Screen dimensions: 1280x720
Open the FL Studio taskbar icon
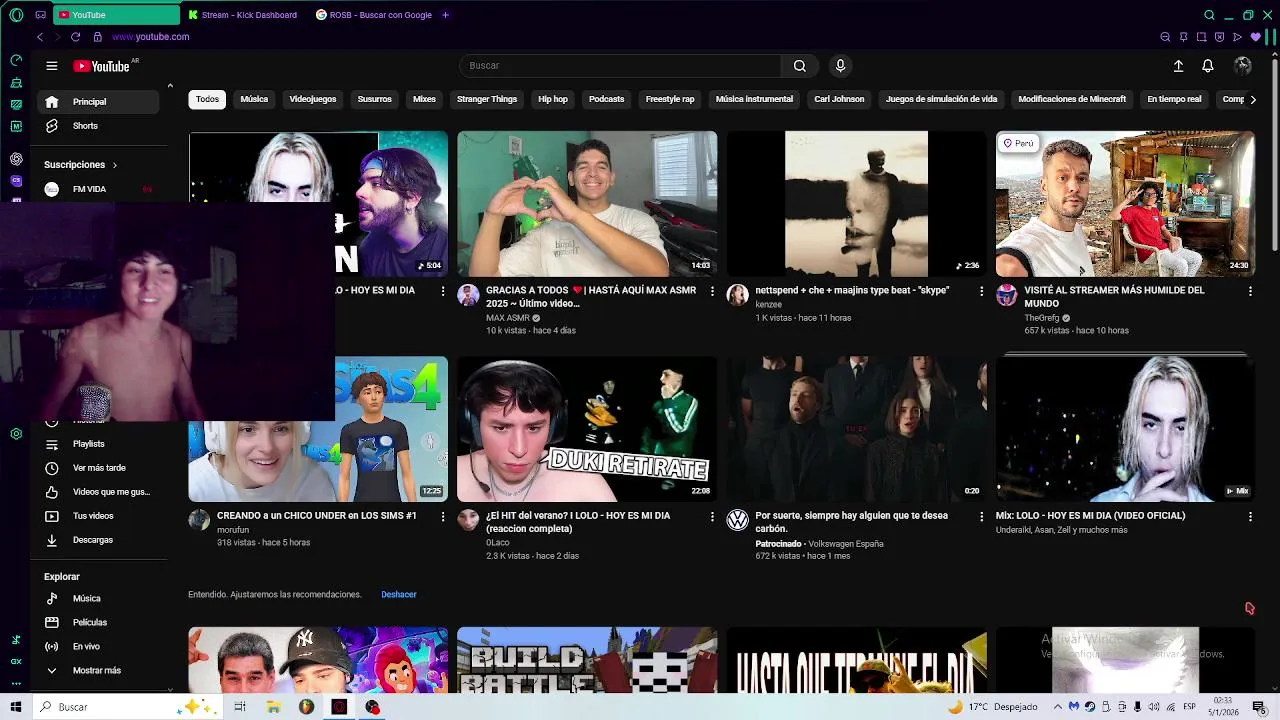[306, 707]
